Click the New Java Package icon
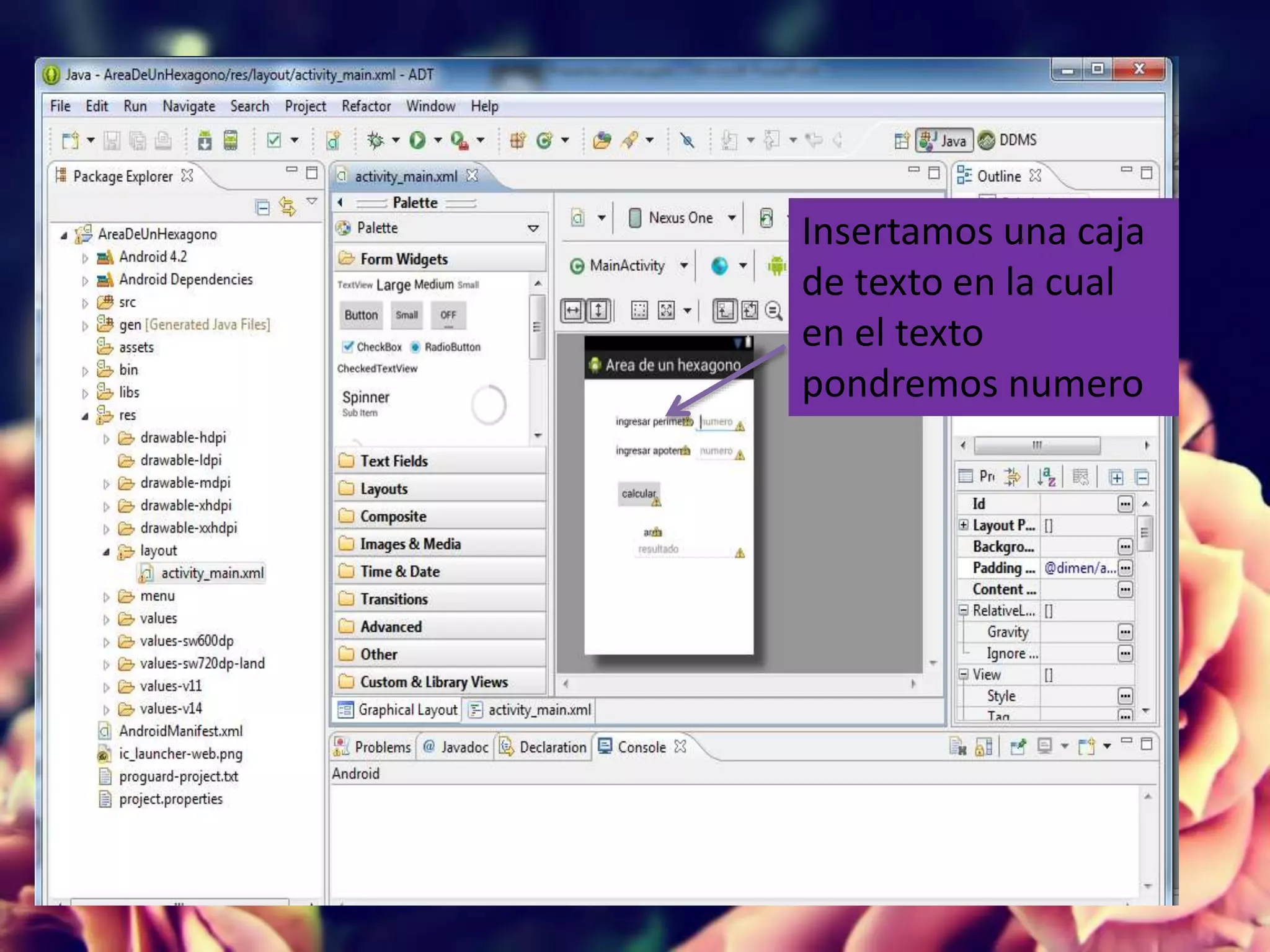Screen dimensions: 1270x952 pos(518,141)
